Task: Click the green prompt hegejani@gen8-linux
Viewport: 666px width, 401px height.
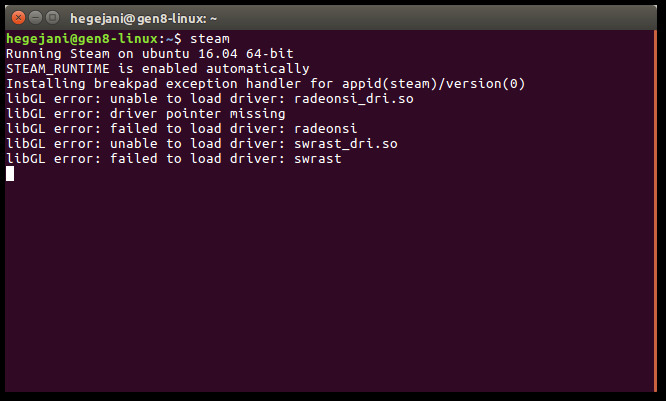Action: 82,39
